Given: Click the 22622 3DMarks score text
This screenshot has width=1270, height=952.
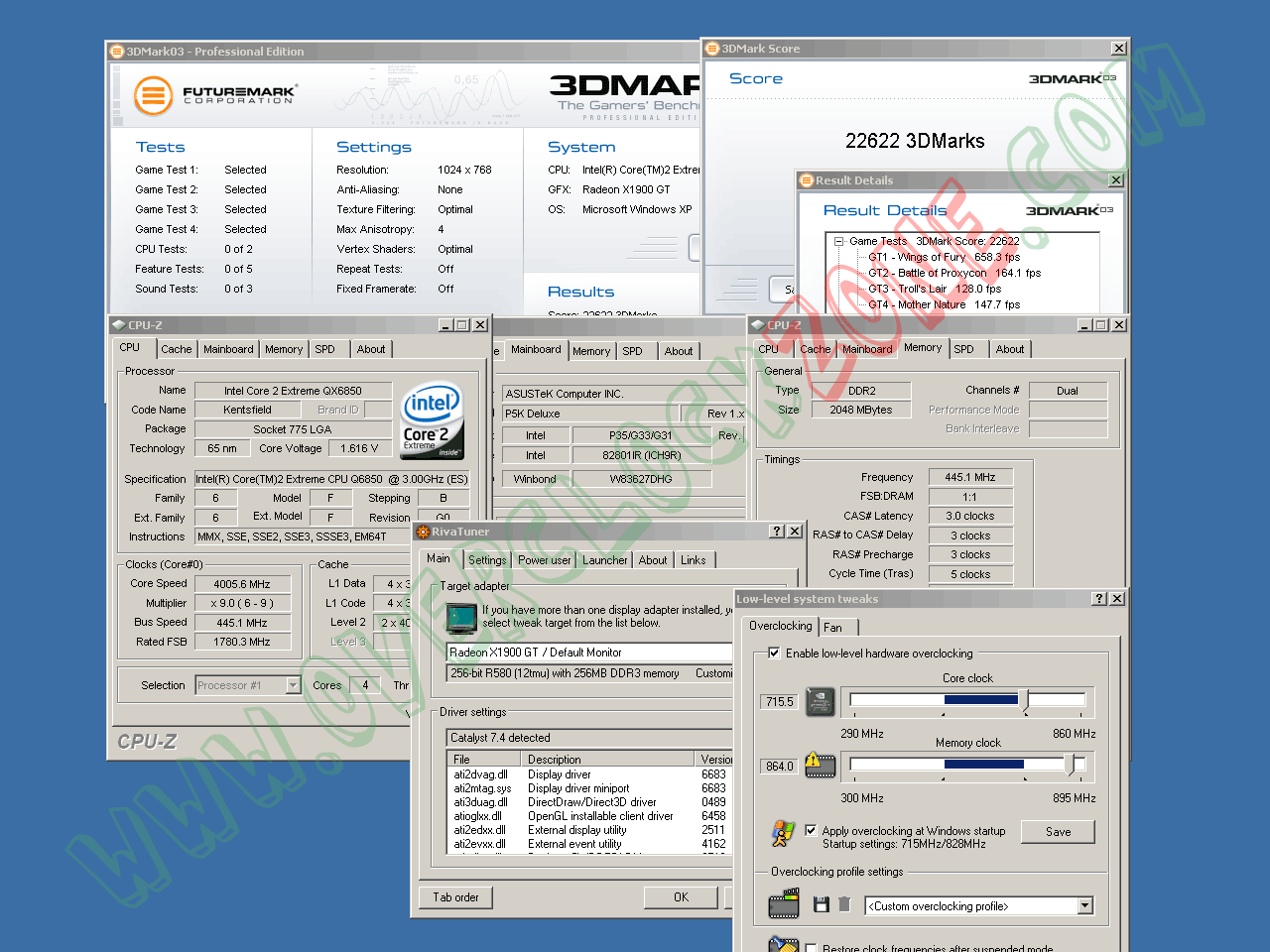Looking at the screenshot, I should tap(915, 141).
